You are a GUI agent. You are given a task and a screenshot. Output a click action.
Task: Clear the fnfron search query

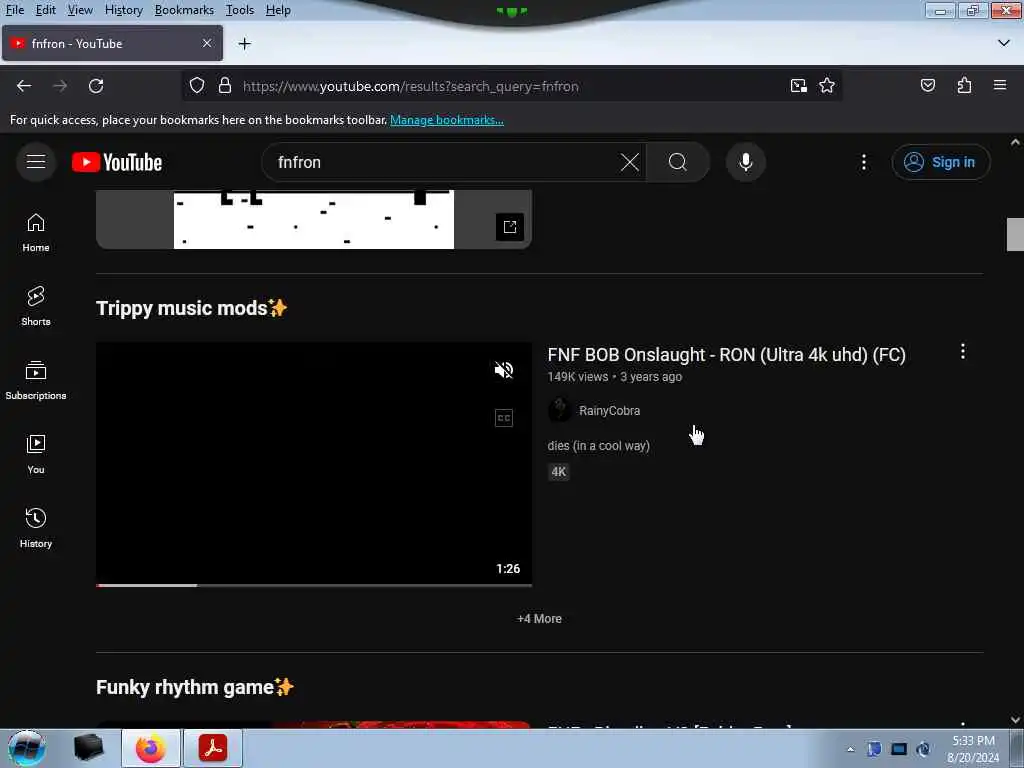coord(630,162)
